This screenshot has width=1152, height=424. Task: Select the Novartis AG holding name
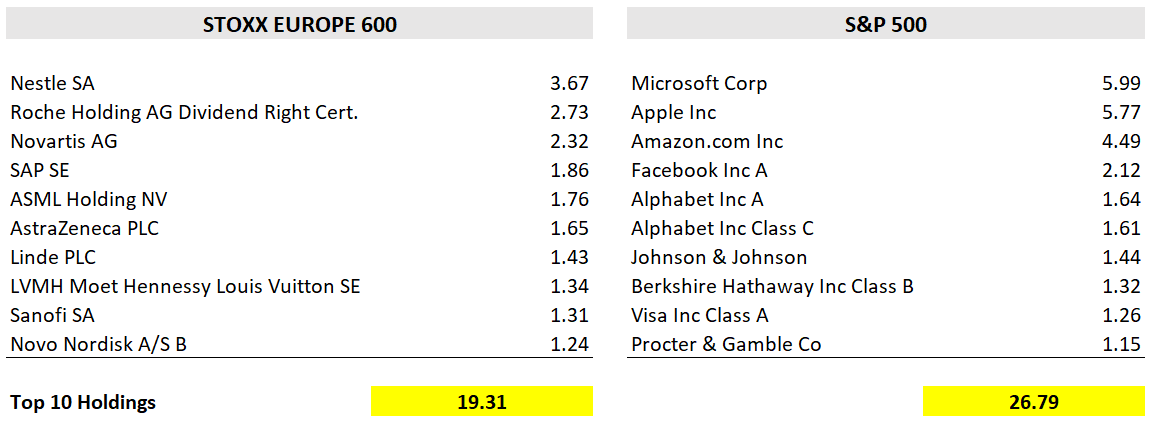pos(64,142)
